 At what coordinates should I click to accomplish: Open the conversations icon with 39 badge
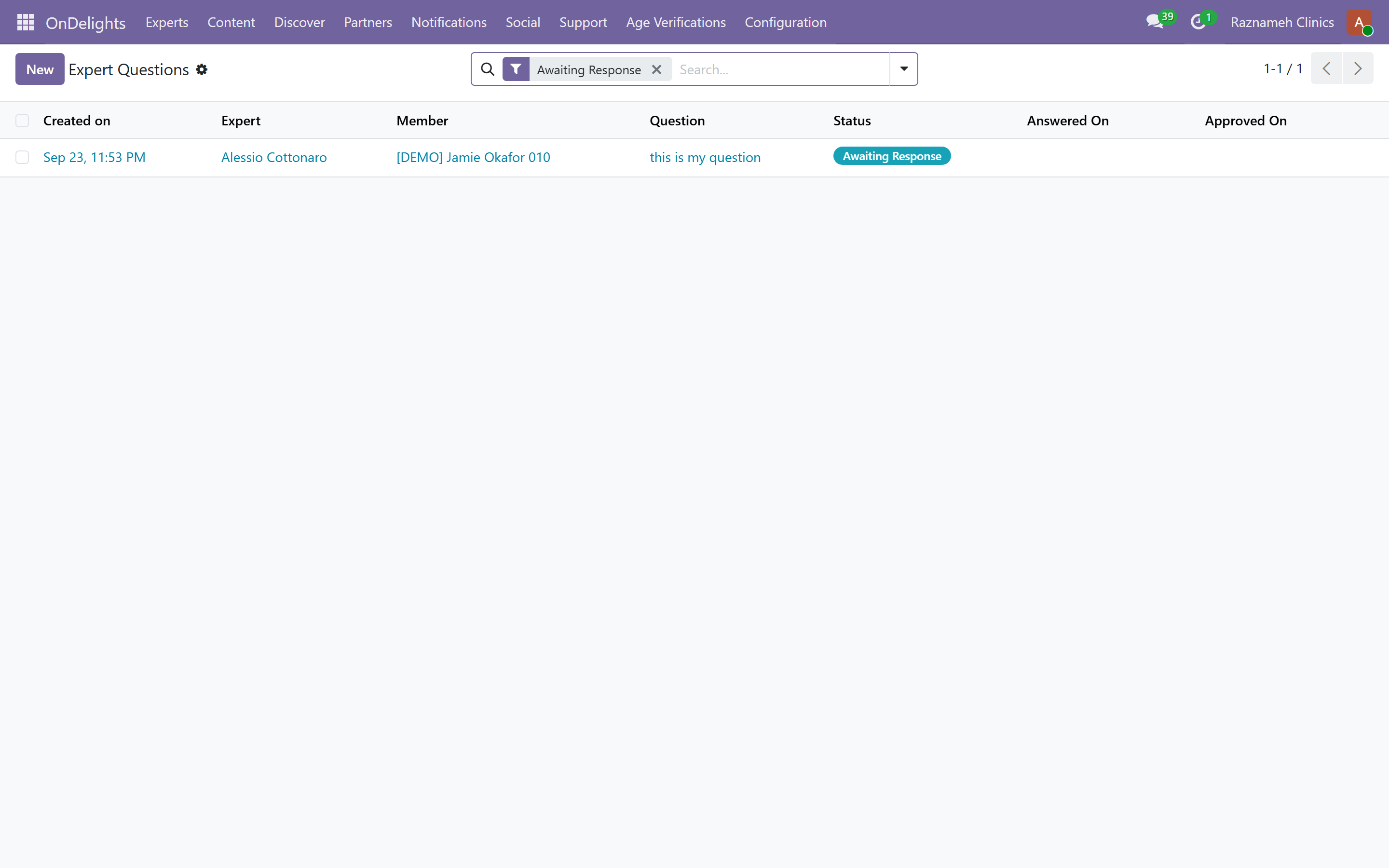1160,21
